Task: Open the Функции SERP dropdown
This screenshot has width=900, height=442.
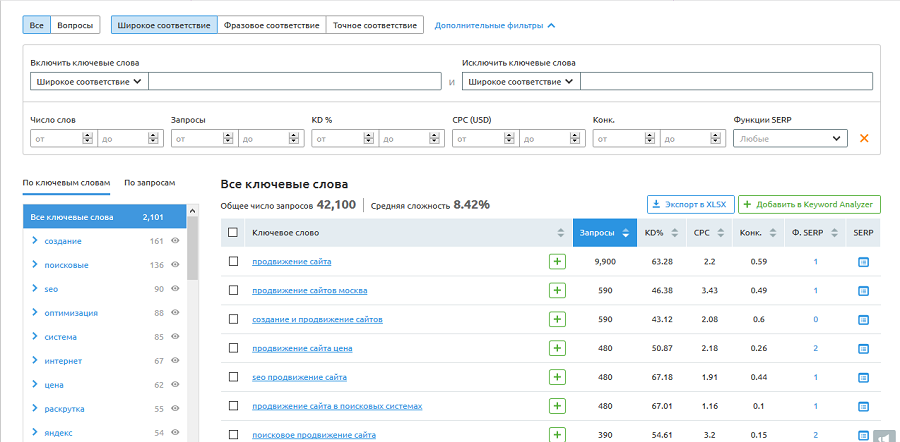Action: point(790,138)
